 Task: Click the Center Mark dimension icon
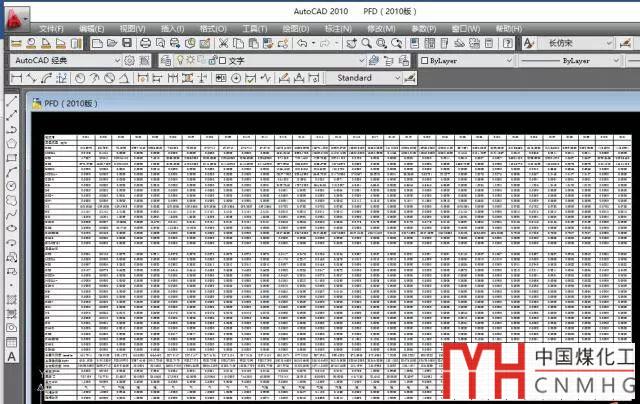coord(236,78)
